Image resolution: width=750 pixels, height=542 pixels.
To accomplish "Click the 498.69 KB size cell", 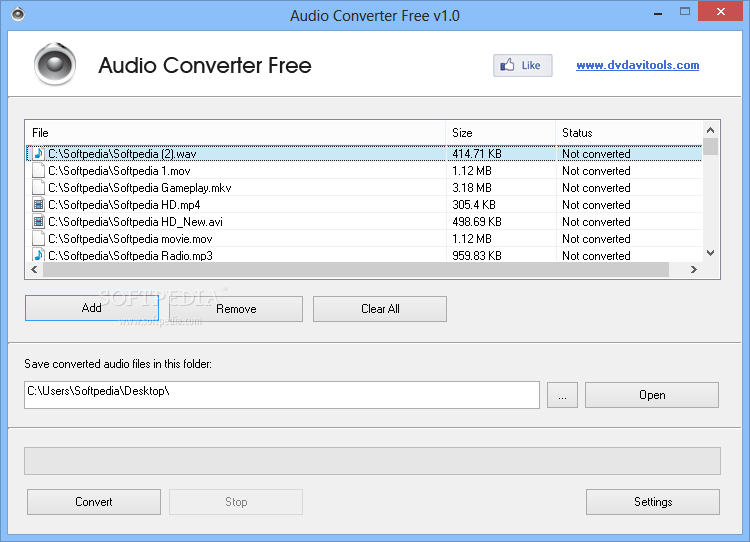I will [477, 221].
